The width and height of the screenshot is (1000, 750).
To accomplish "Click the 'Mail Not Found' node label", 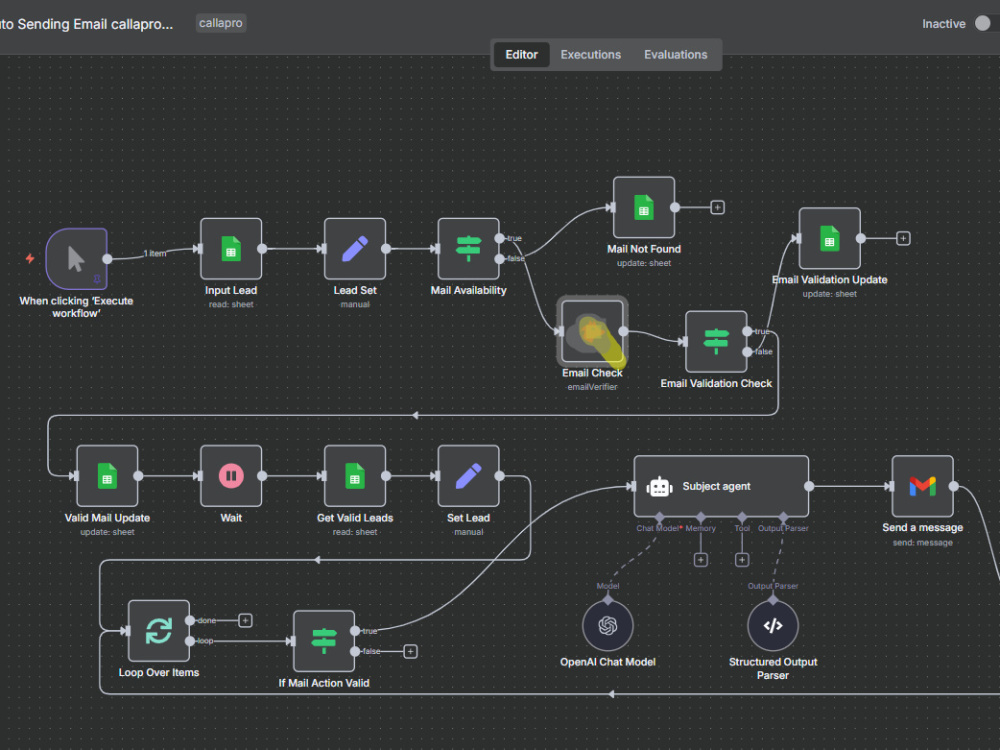I will 643,249.
